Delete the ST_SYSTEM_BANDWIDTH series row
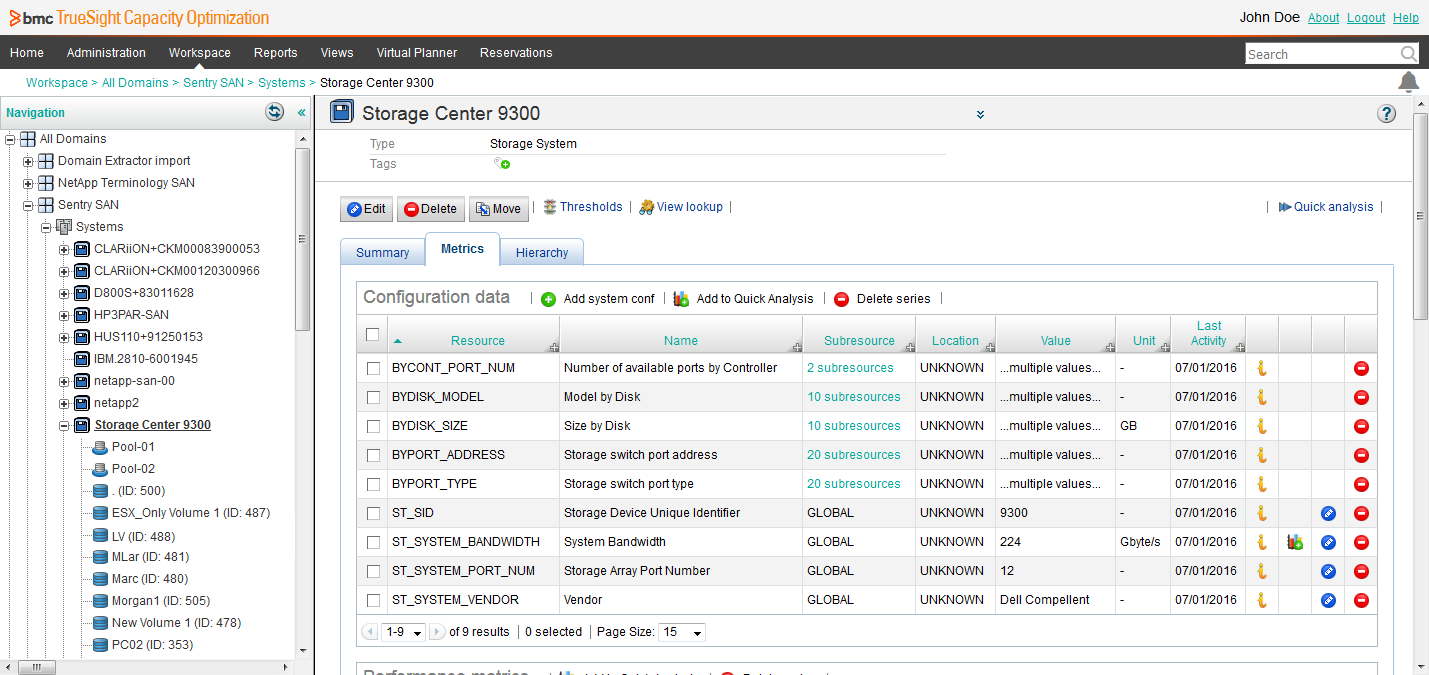1429x675 pixels. coord(1360,542)
